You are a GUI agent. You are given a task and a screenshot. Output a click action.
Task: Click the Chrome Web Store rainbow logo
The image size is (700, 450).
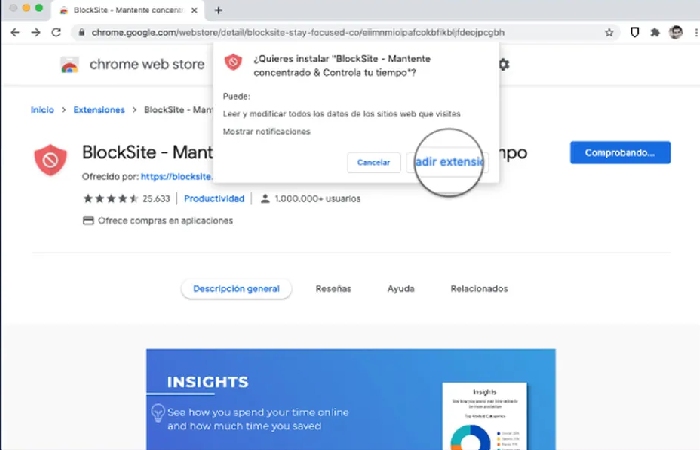click(70, 65)
